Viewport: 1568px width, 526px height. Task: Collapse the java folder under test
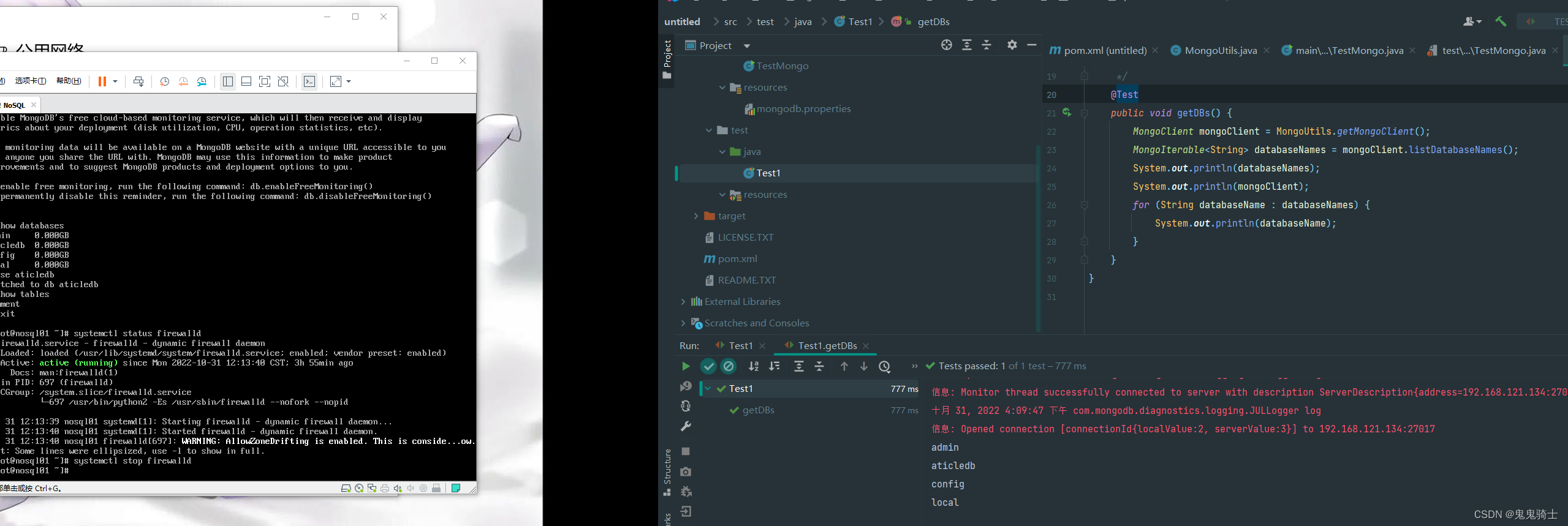pos(722,152)
